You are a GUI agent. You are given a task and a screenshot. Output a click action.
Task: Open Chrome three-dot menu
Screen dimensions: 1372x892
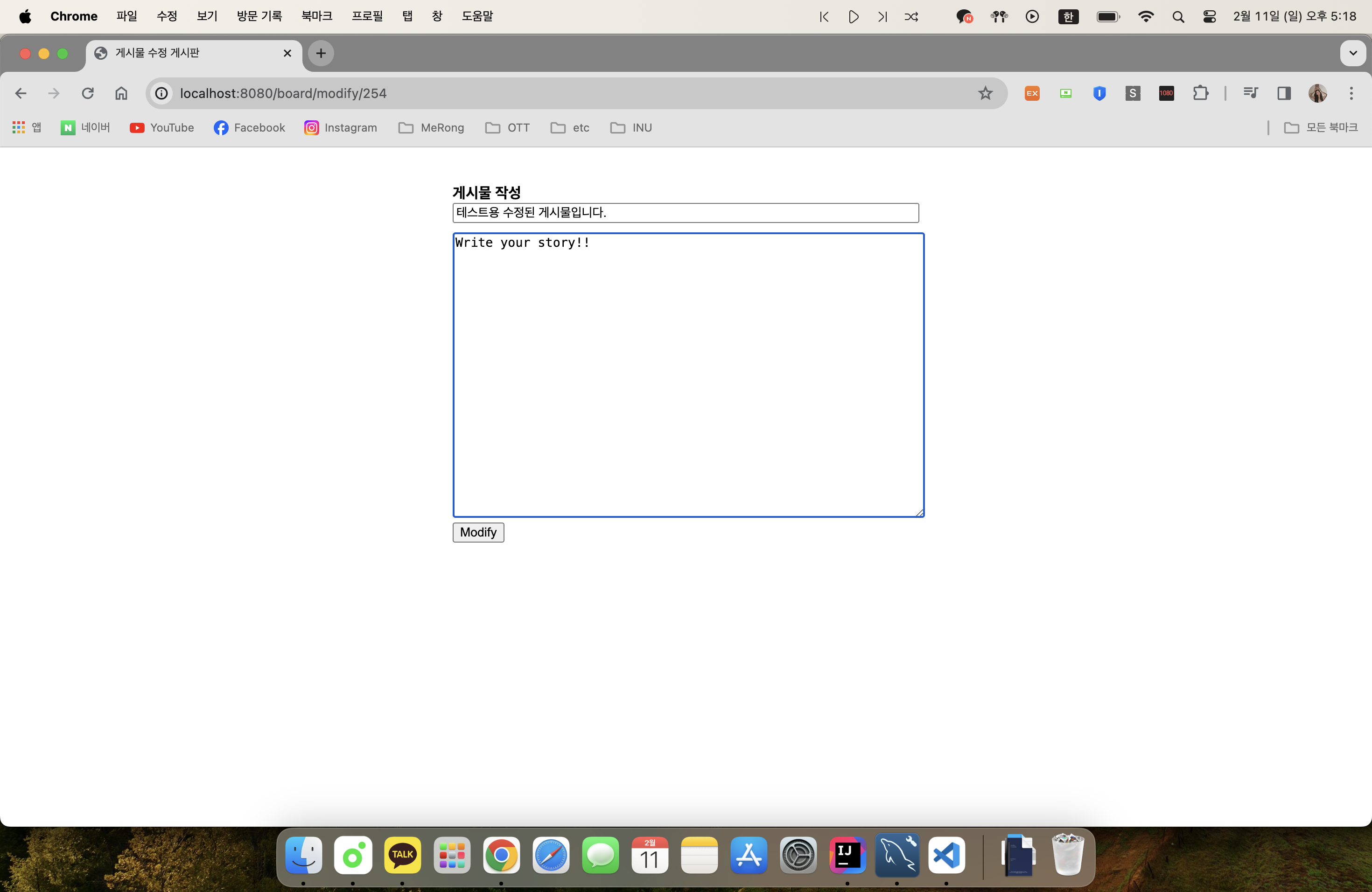click(x=1351, y=93)
